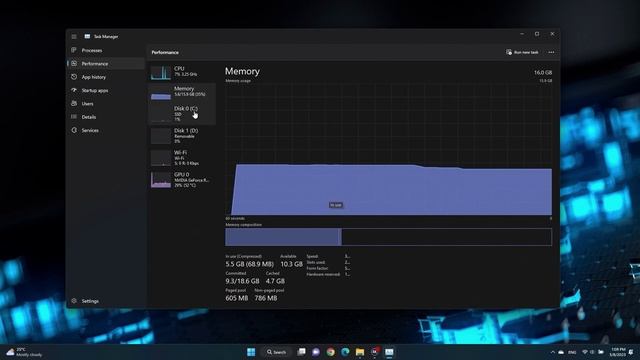Open Chat app from taskbar
The height and width of the screenshot is (360, 640).
[x=316, y=352]
